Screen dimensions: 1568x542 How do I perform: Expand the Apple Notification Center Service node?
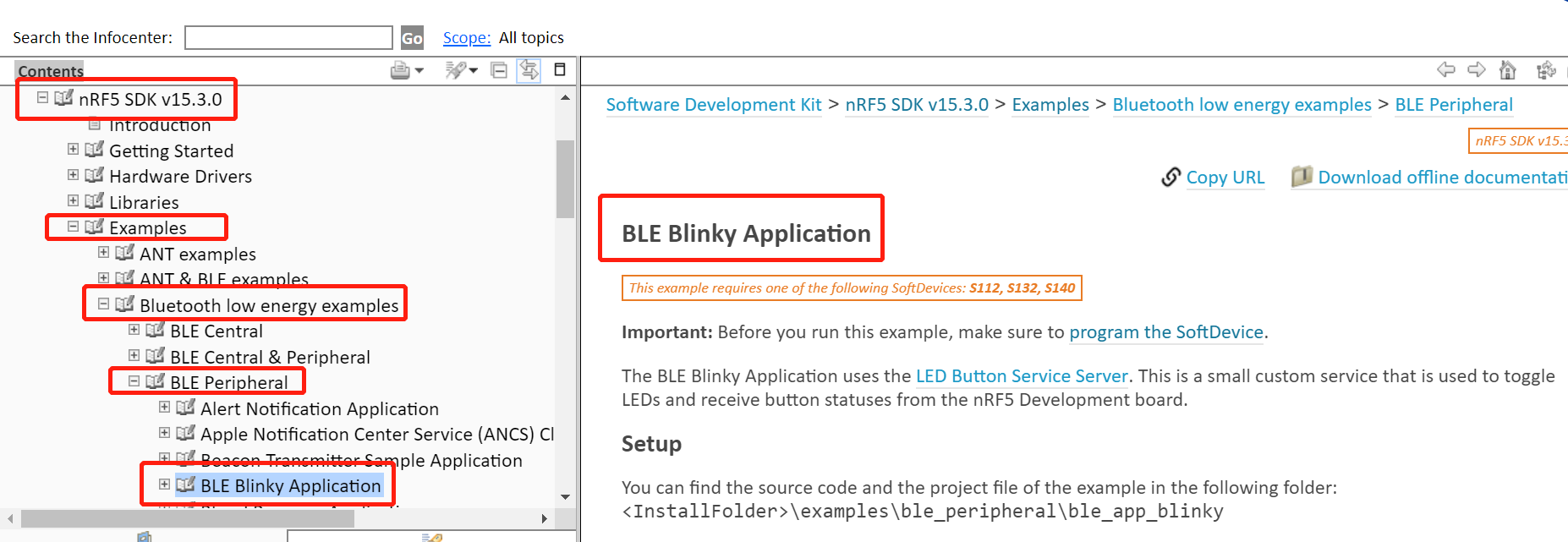pos(164,433)
